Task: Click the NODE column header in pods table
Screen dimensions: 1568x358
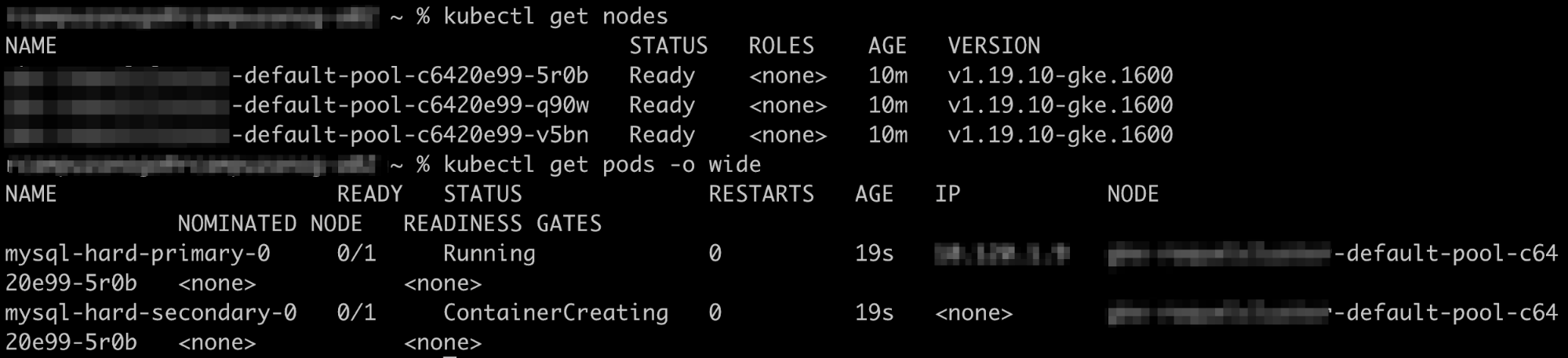Action: click(1132, 195)
